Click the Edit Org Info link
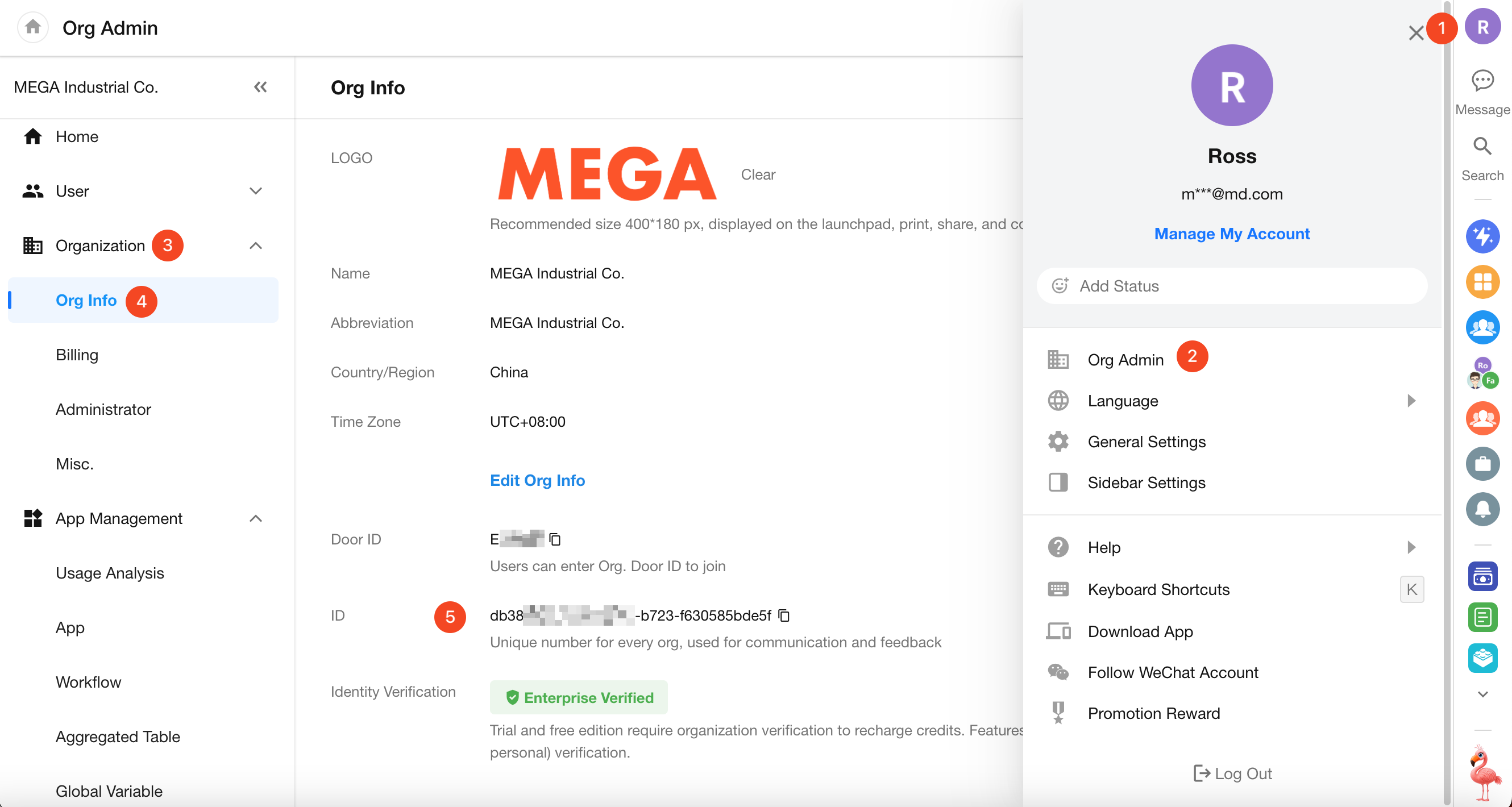 537,480
